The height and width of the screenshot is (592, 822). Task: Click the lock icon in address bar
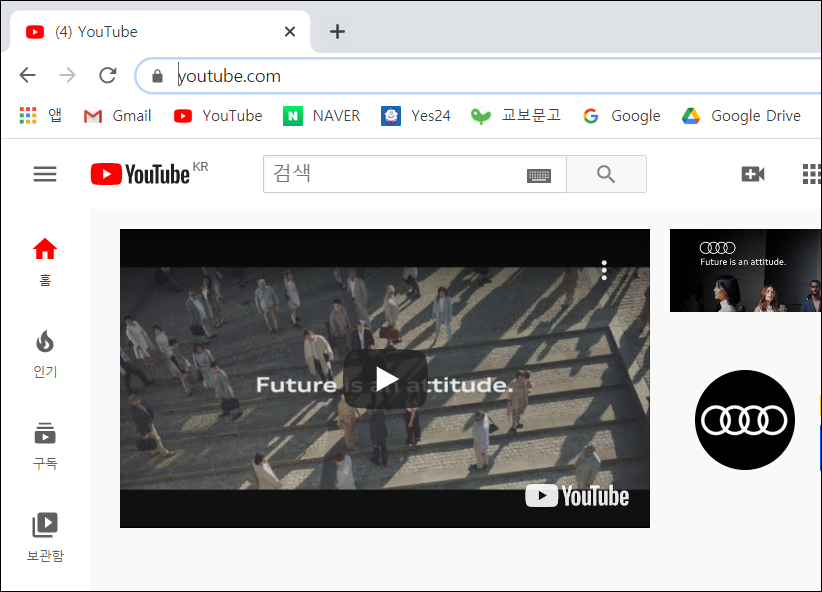pyautogui.click(x=157, y=76)
